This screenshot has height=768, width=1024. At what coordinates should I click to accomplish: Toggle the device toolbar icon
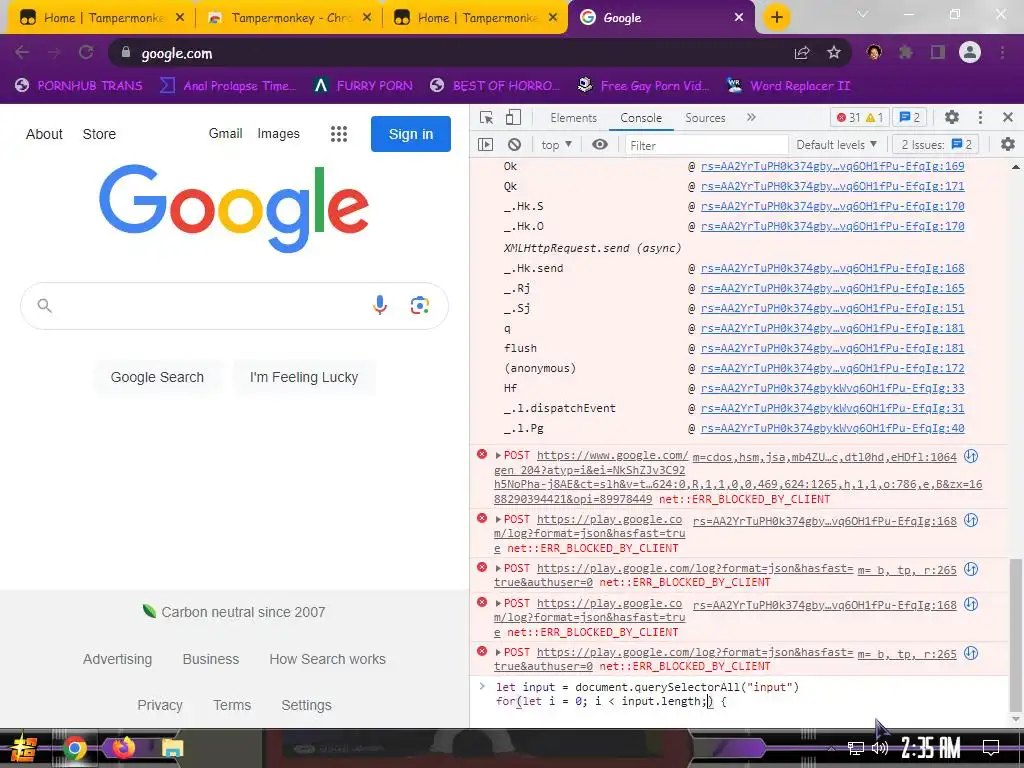click(x=513, y=118)
